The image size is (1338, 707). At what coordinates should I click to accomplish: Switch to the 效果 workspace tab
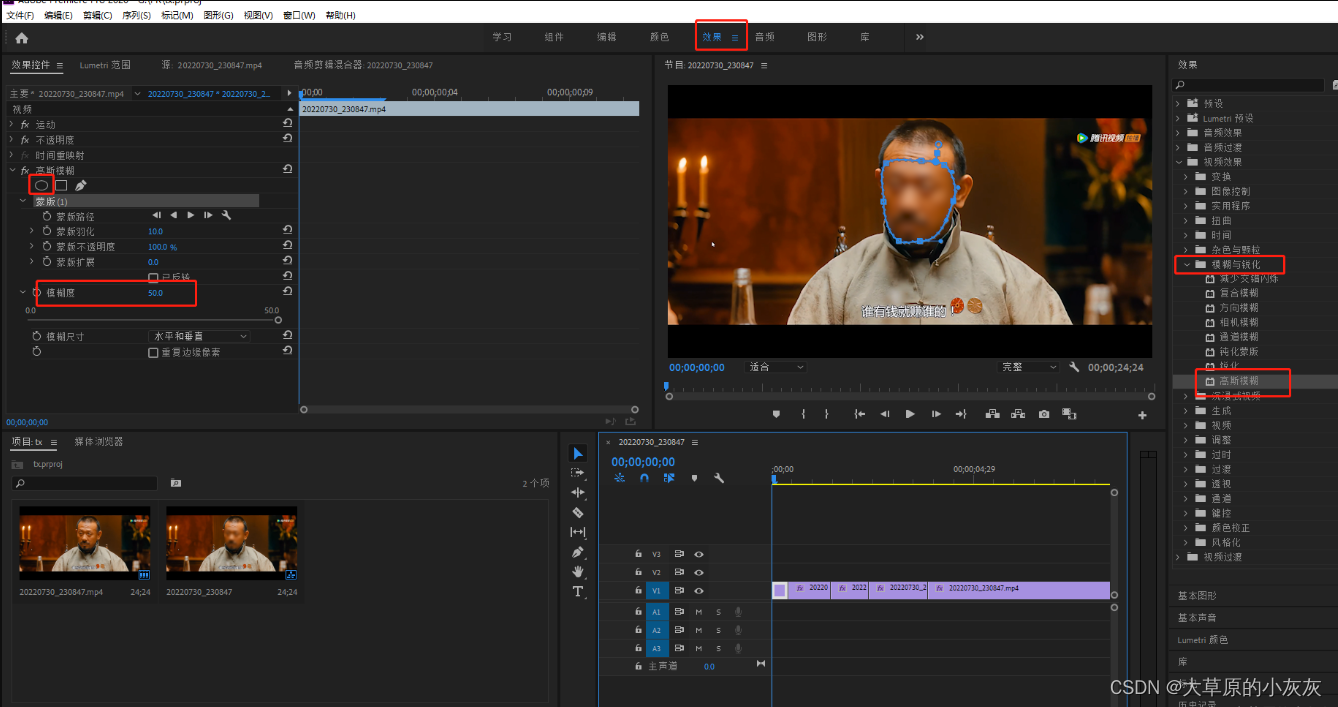(711, 37)
